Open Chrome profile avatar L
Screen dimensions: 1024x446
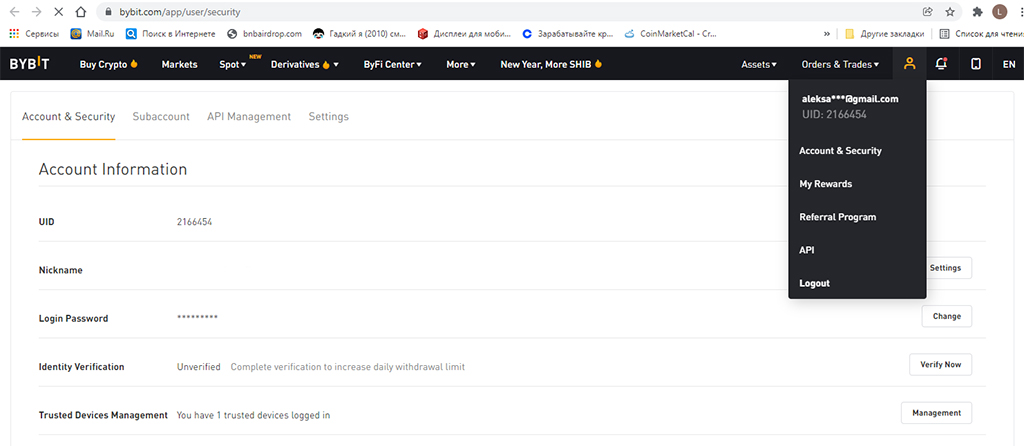pos(999,12)
